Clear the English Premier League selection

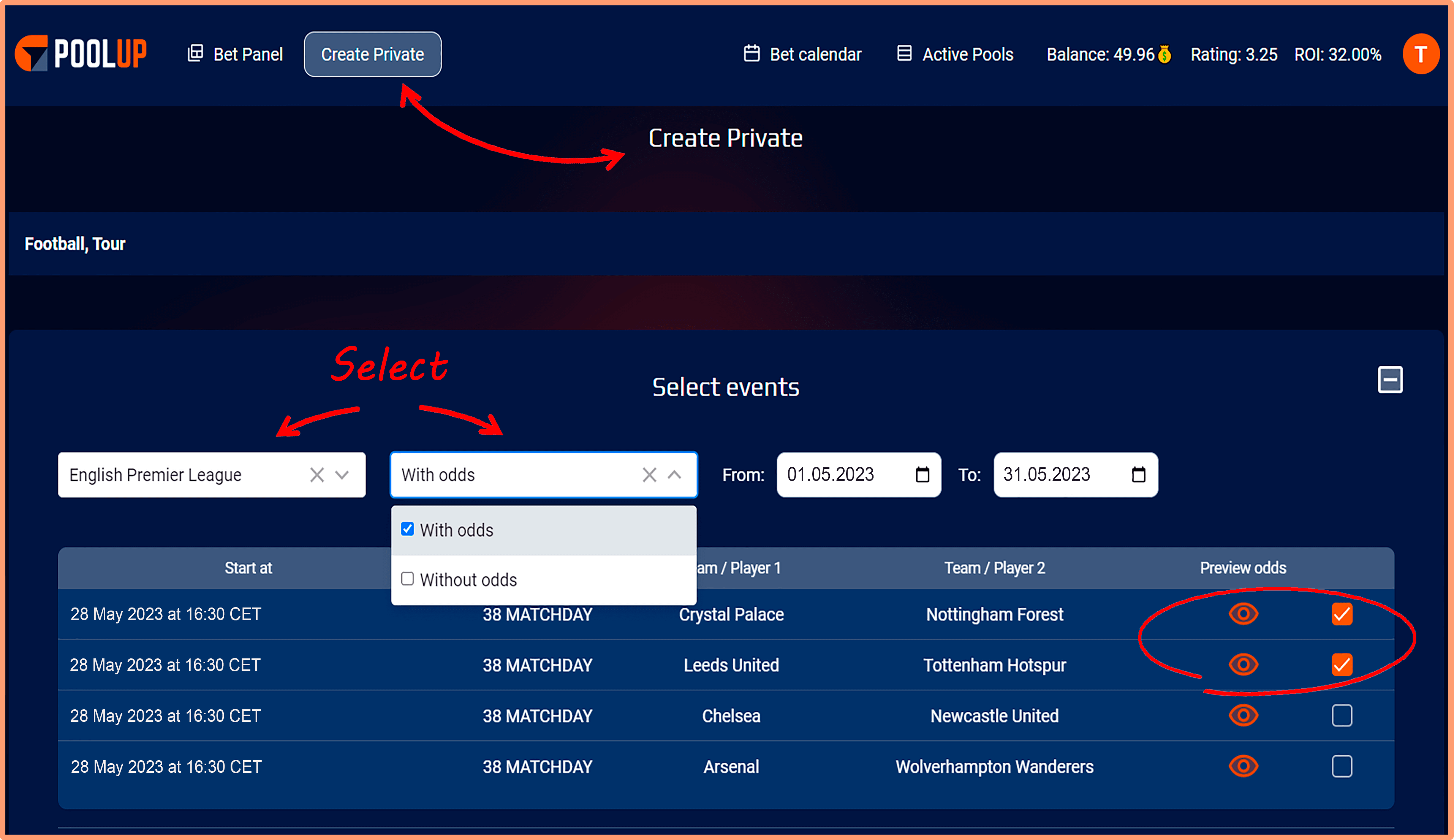pos(316,475)
